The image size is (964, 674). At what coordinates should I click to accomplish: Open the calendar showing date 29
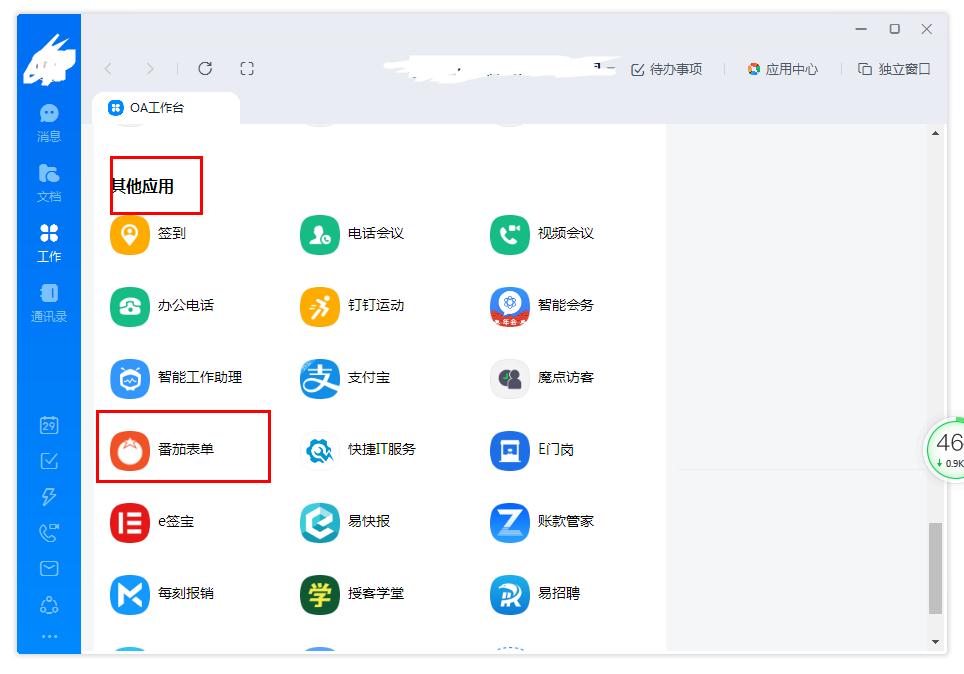[48, 423]
